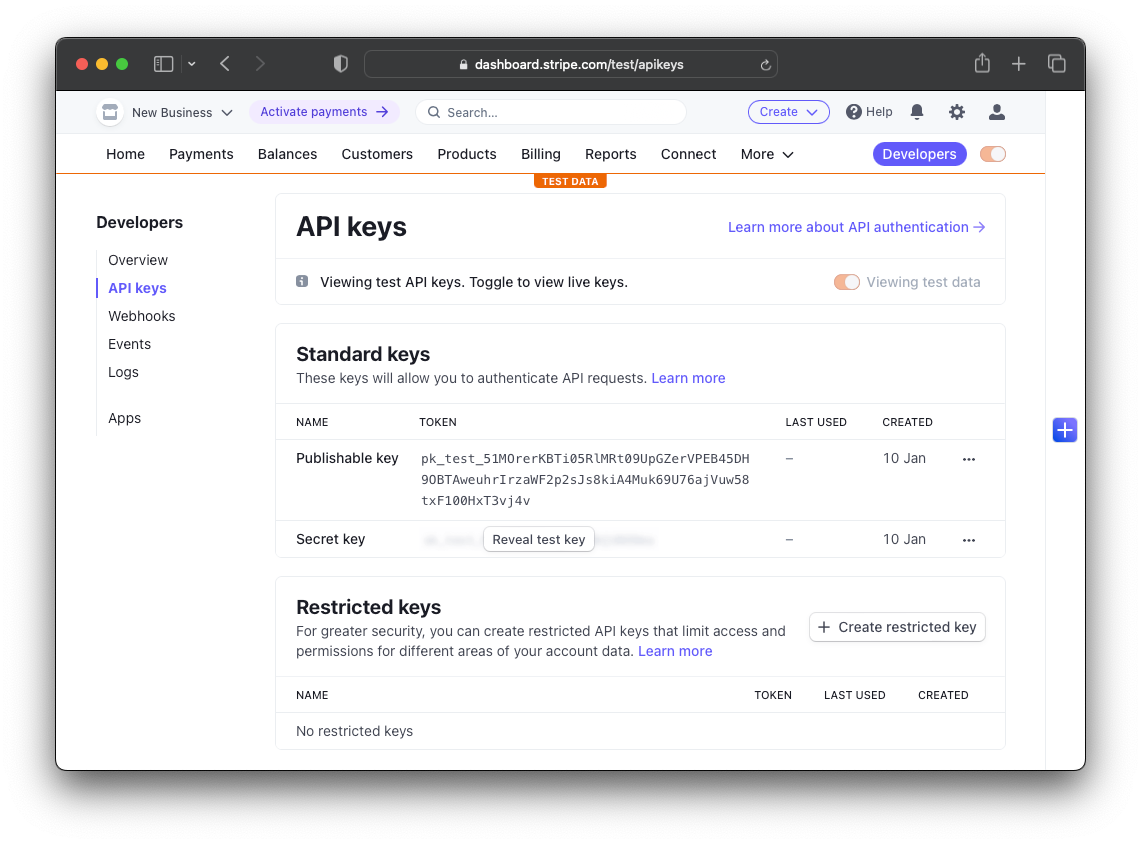Open a new tab with plus icon

click(1019, 64)
